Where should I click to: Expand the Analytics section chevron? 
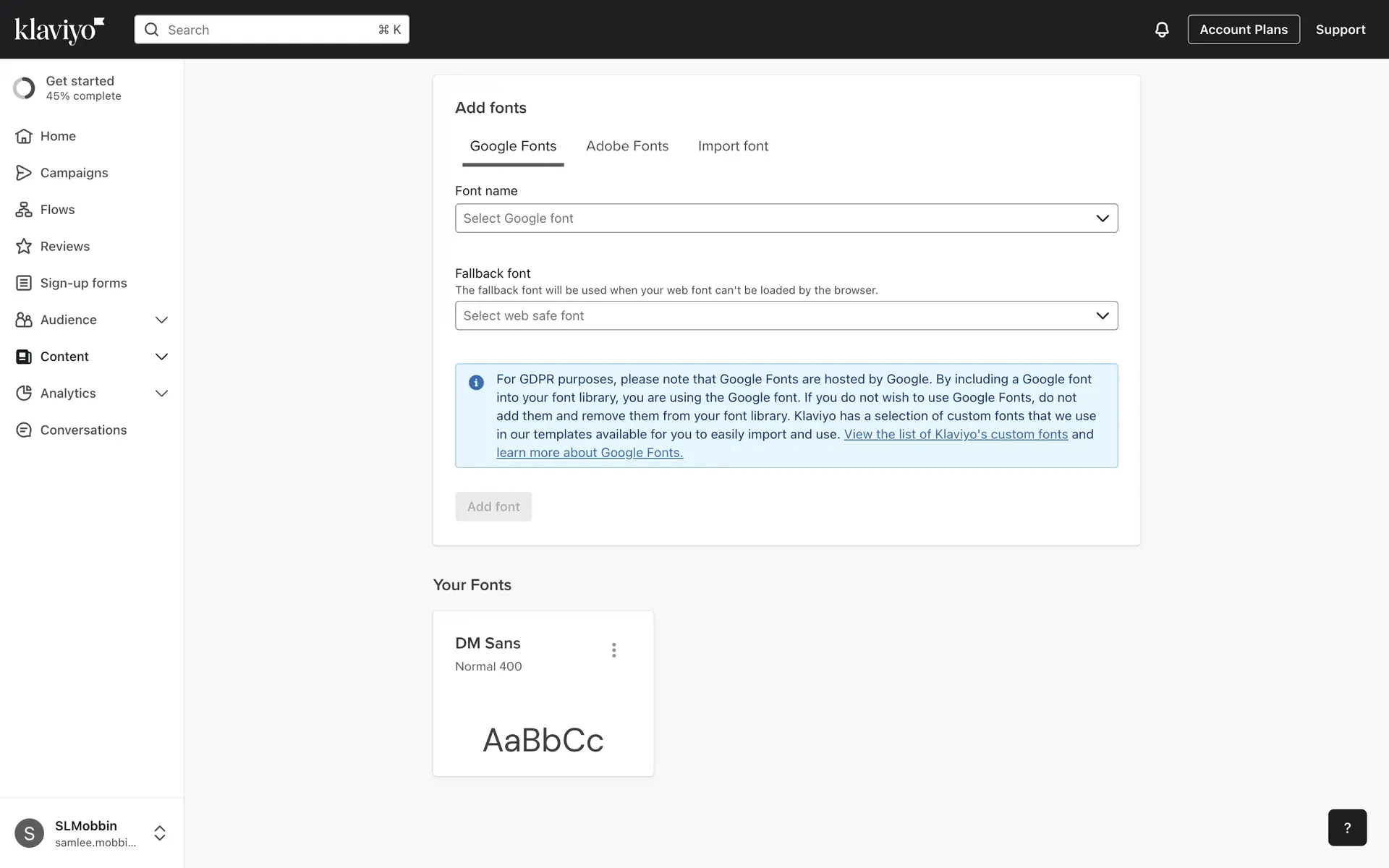tap(161, 393)
